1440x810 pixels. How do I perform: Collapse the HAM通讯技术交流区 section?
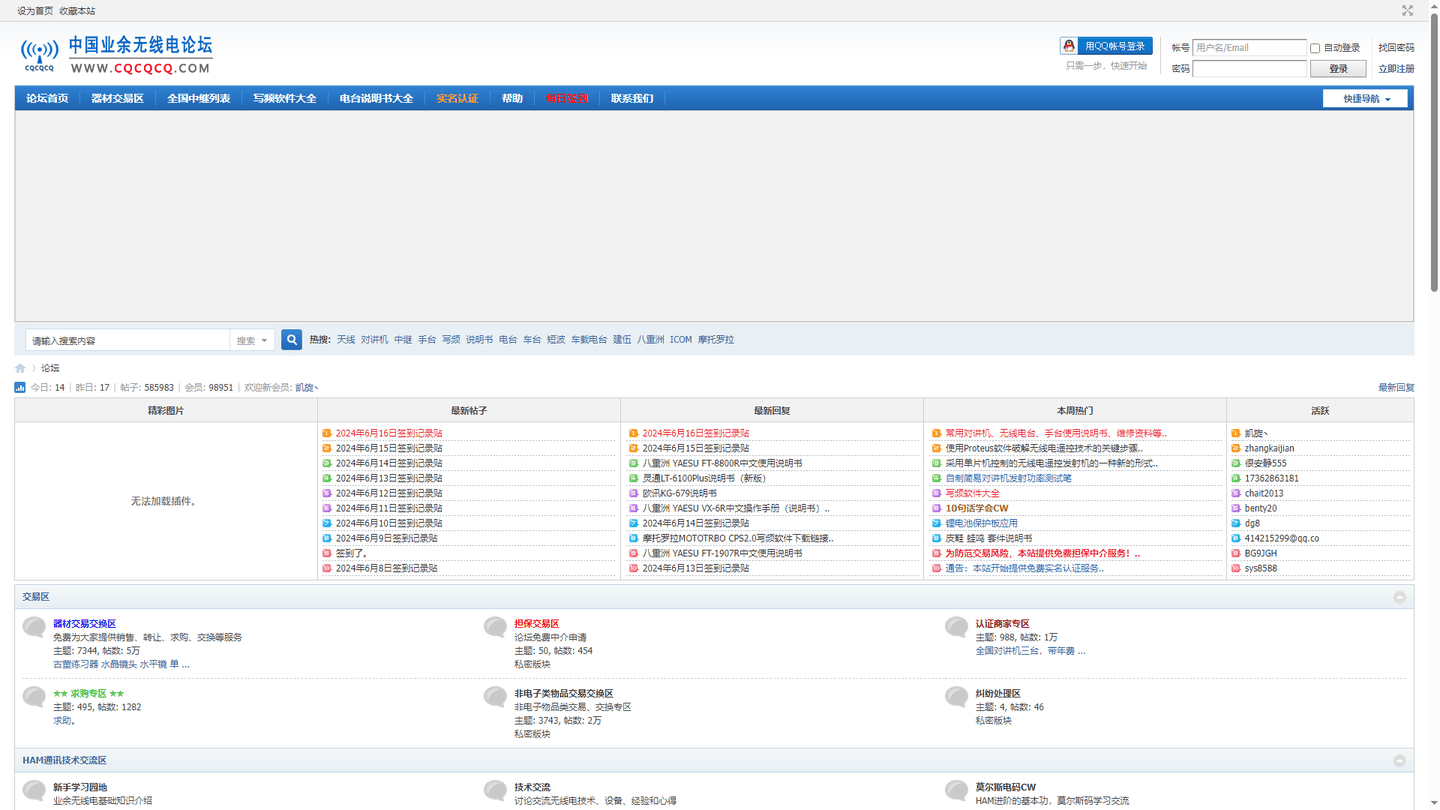point(1400,761)
